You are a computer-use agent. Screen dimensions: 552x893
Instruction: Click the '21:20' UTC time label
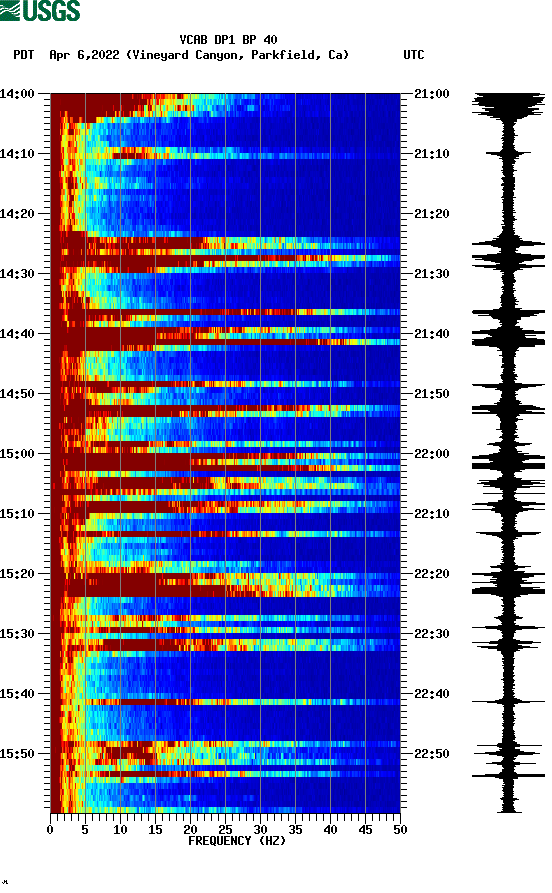click(x=432, y=214)
